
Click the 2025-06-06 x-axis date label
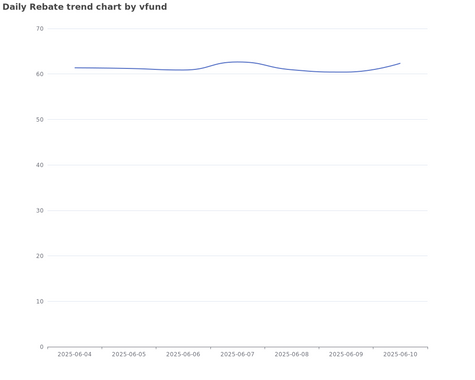click(183, 354)
